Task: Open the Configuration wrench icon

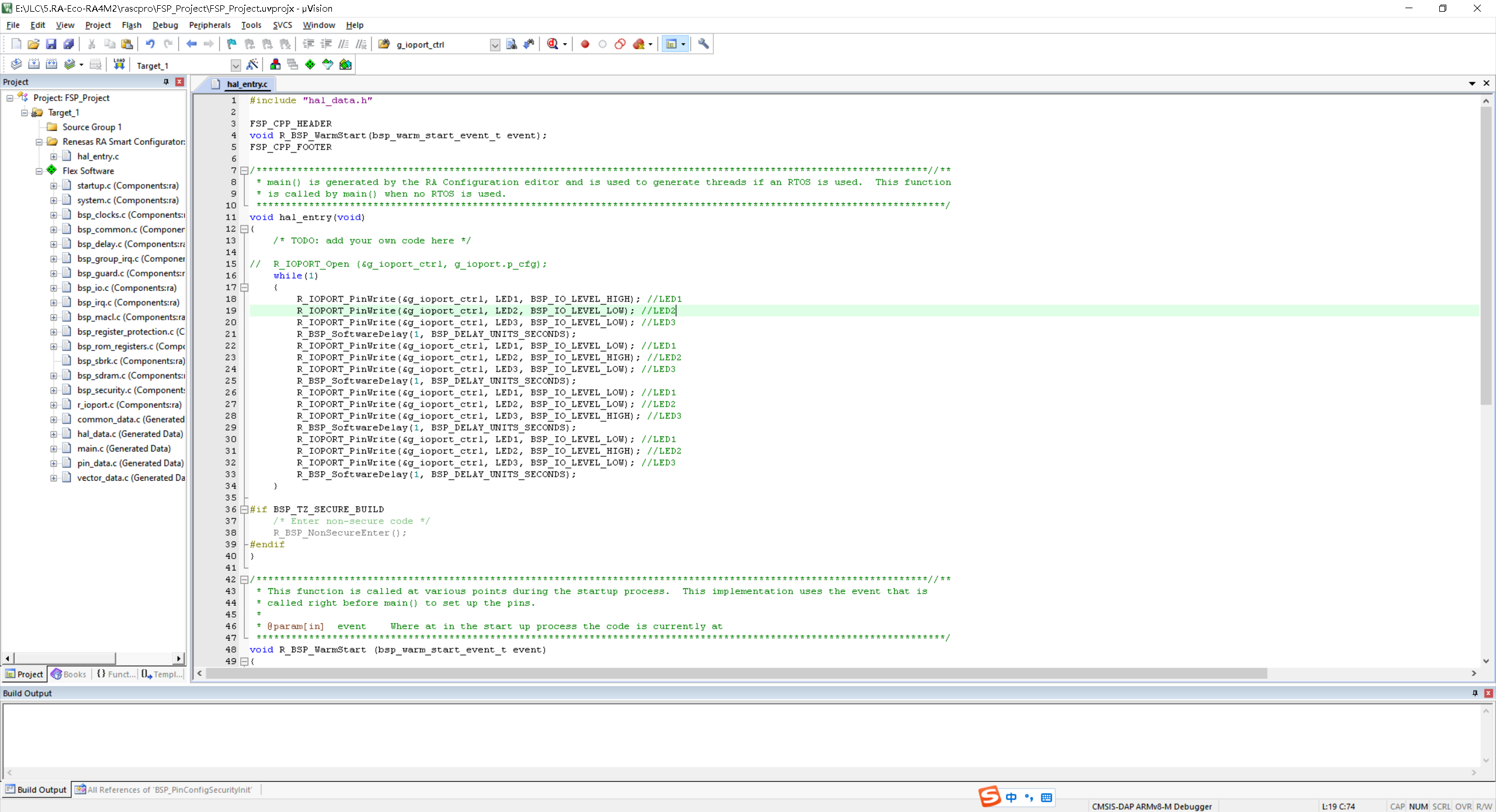Action: tap(704, 44)
